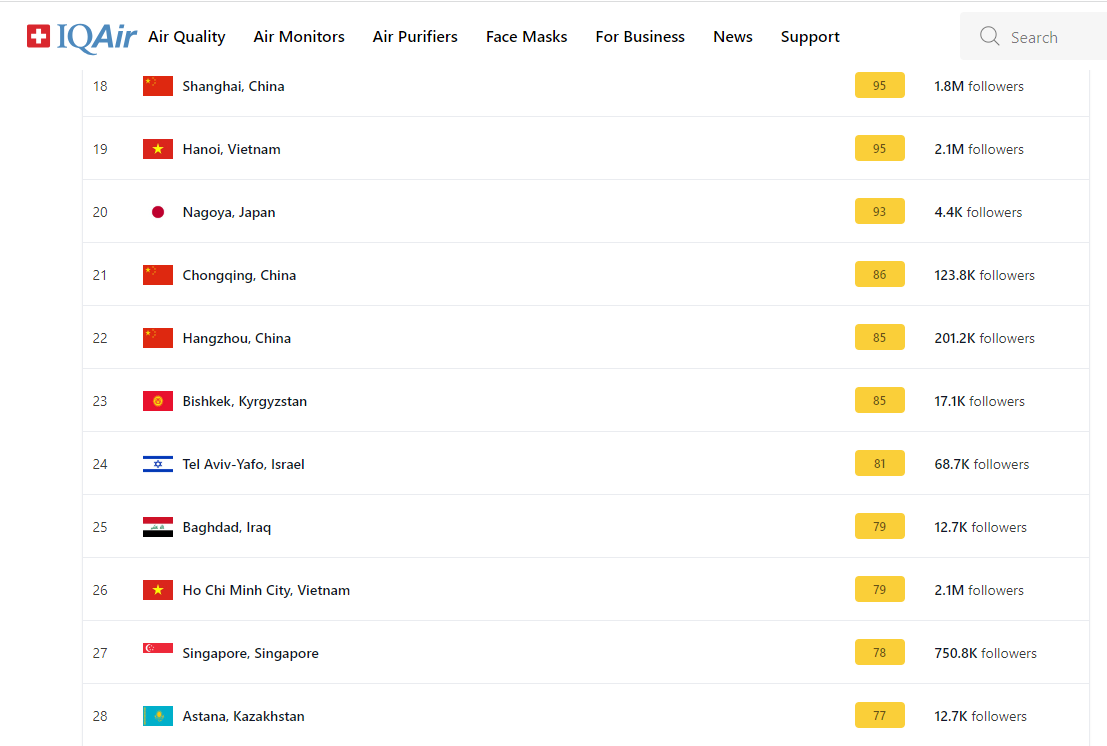This screenshot has height=746, width=1107.
Task: Open the Hanoi, Vietnam city link
Action: click(231, 149)
